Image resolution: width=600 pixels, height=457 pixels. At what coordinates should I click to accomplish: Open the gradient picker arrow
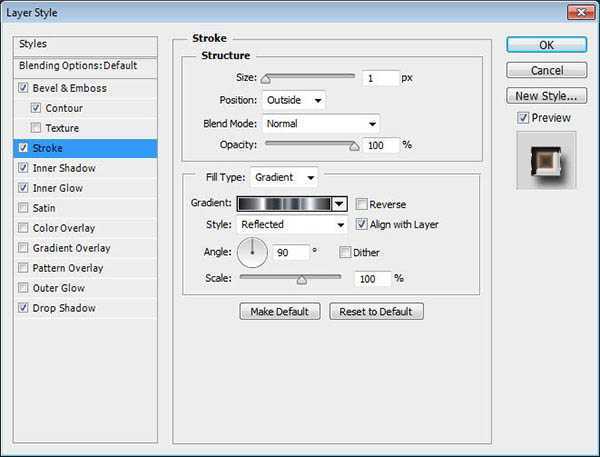point(339,204)
